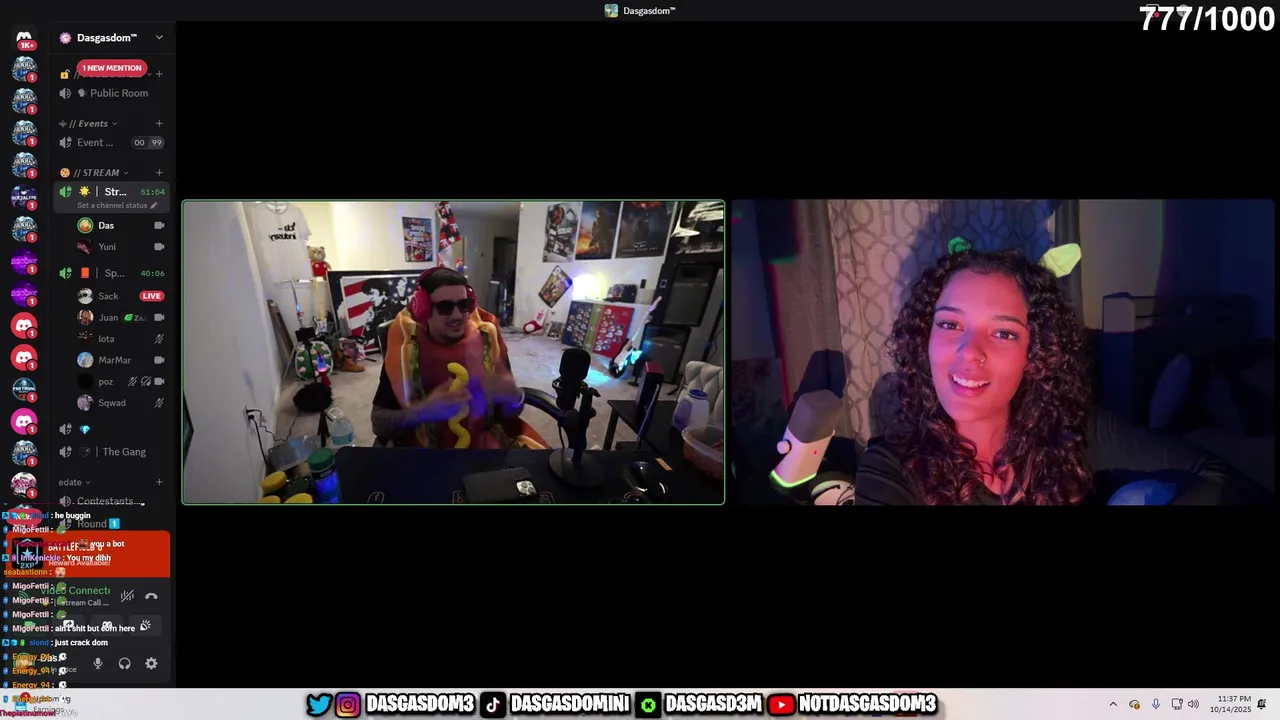Screen dimensions: 1280x720
Task: Focus Das's hot dog costume video tile
Action: (x=453, y=352)
